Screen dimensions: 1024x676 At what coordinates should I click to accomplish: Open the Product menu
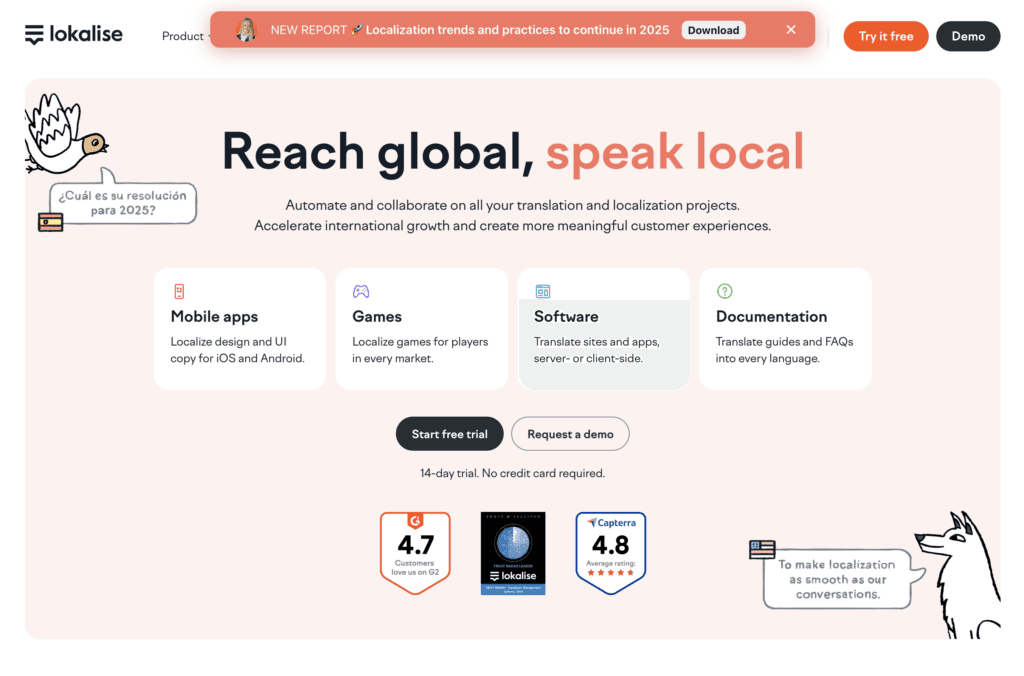pyautogui.click(x=184, y=36)
